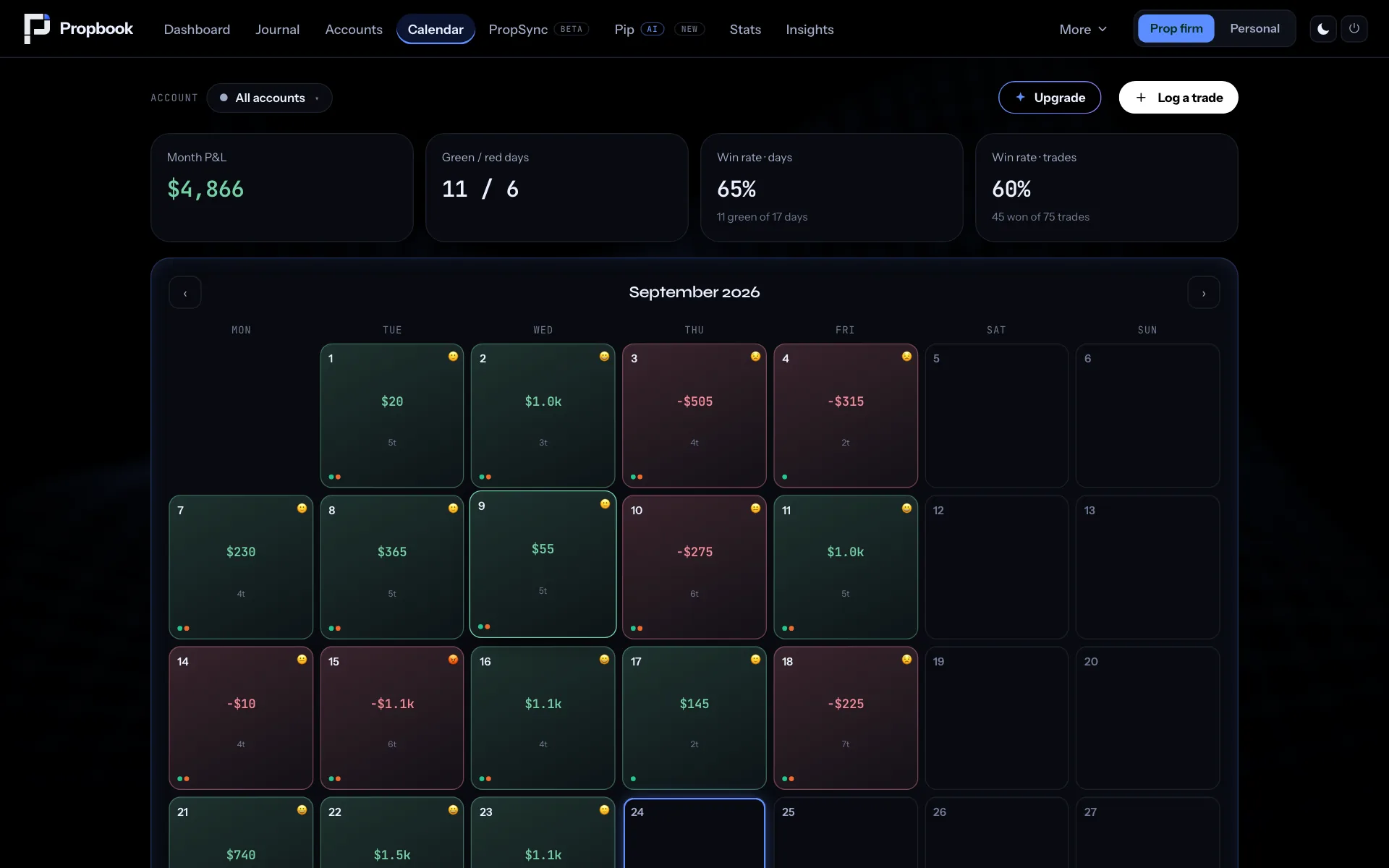Click angry emoji on September 15

coord(453,660)
